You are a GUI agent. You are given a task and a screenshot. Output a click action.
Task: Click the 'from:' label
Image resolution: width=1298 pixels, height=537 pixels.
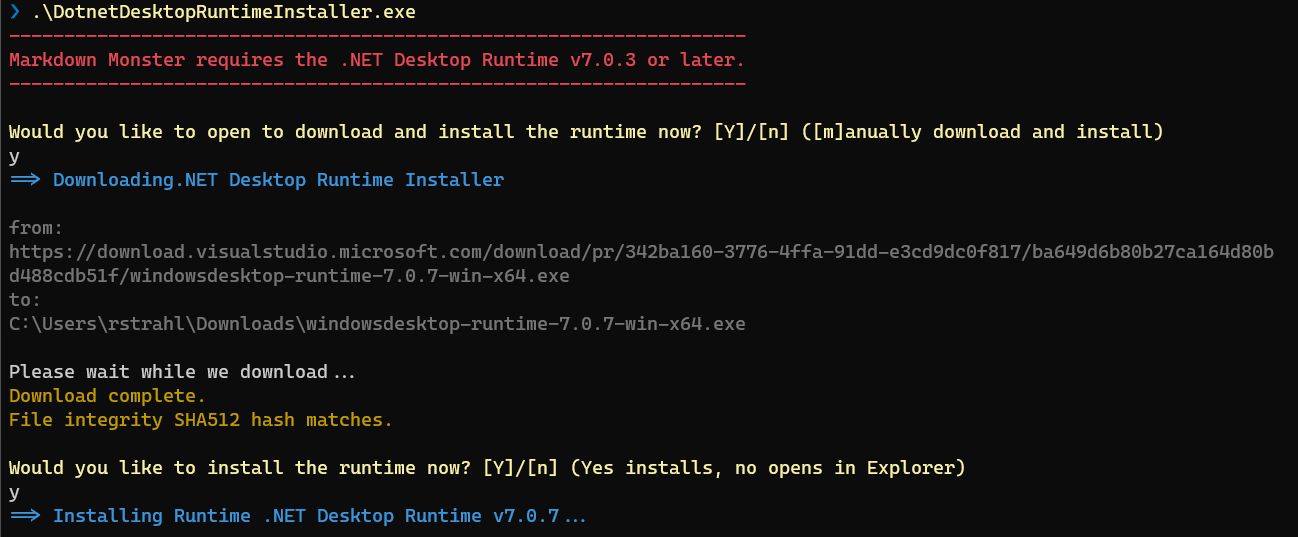36,228
